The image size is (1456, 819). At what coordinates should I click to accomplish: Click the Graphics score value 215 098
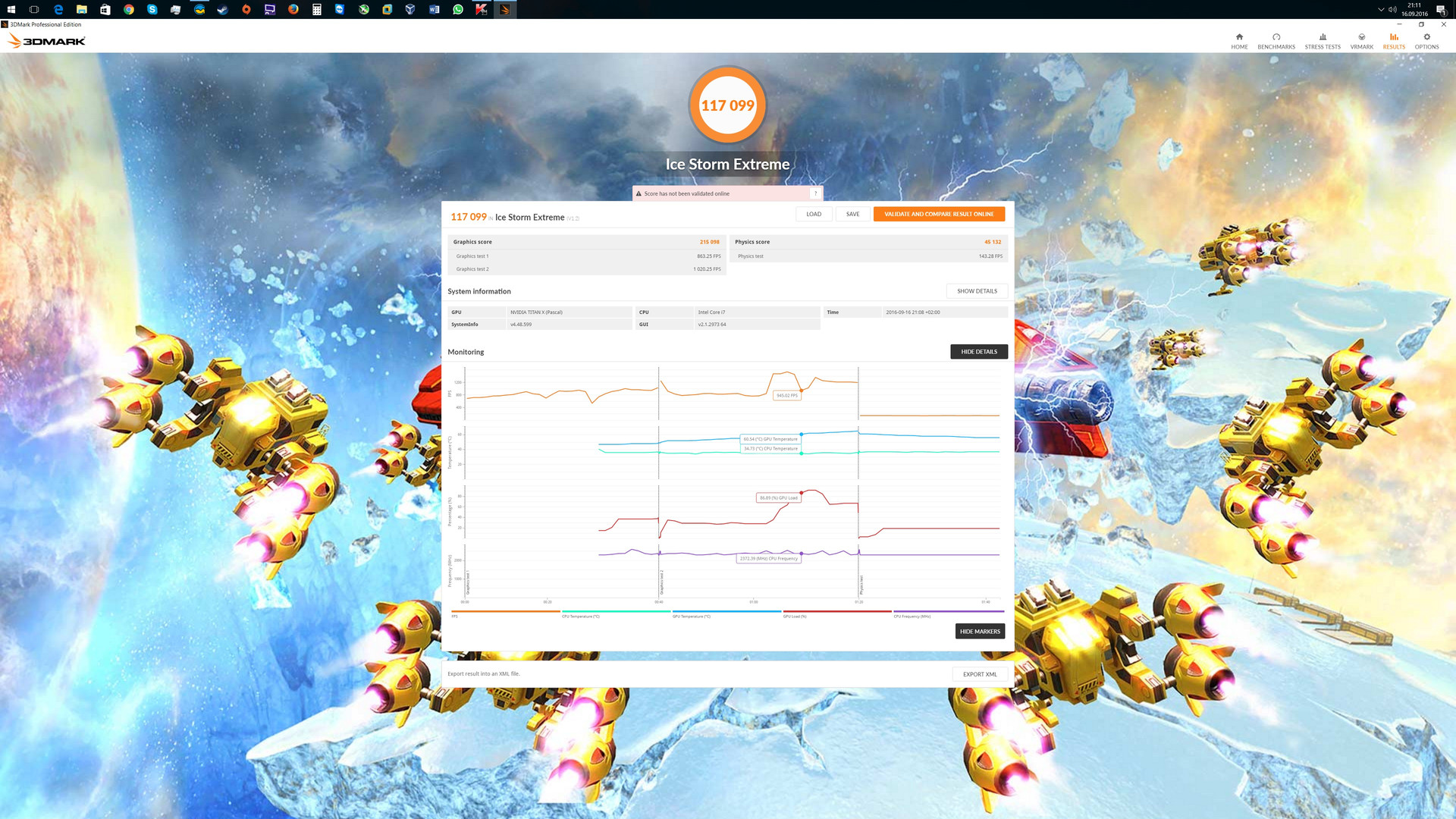pyautogui.click(x=709, y=242)
